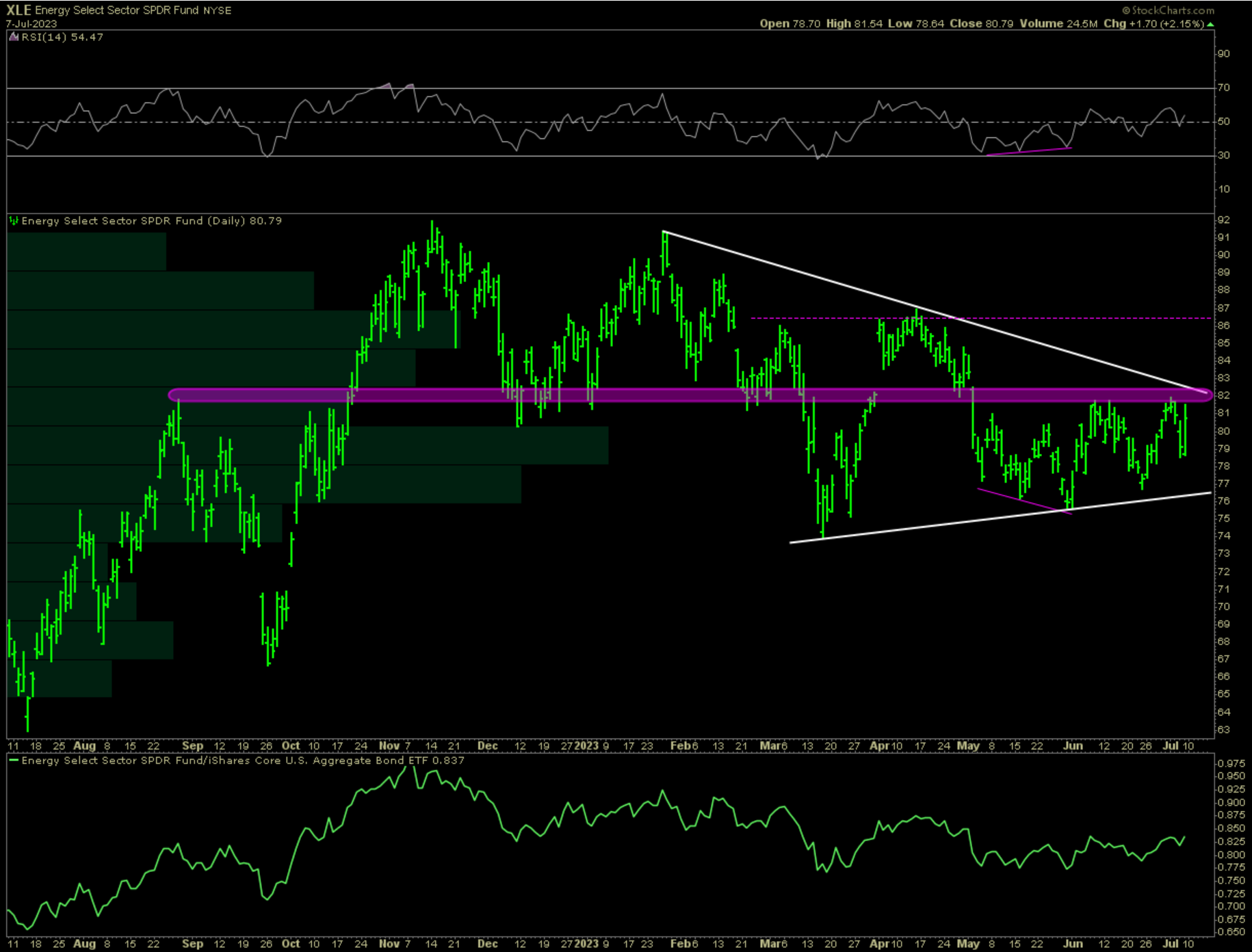This screenshot has width=1252, height=952.
Task: Click the XLE/iShares Aggregate Bond ETF 0.837 ratio legend
Action: click(x=243, y=761)
